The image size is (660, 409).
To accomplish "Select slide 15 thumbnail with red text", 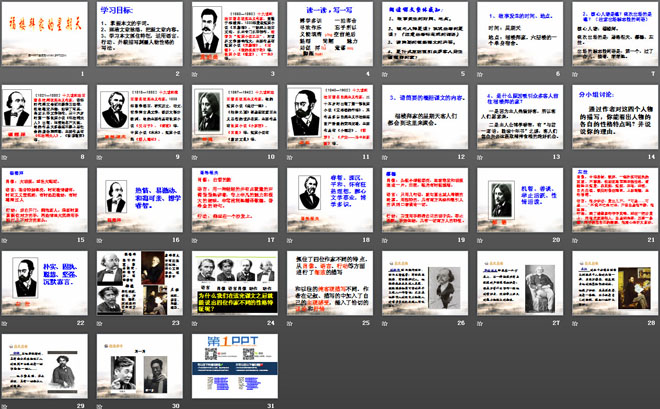I will click(x=45, y=200).
